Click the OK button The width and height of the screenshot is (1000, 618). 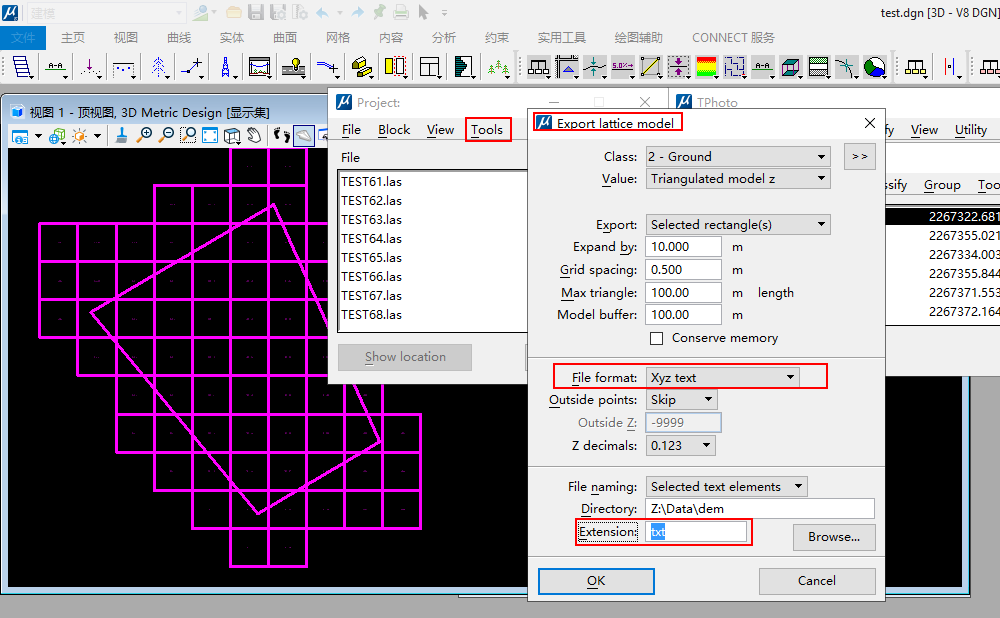[x=596, y=581]
